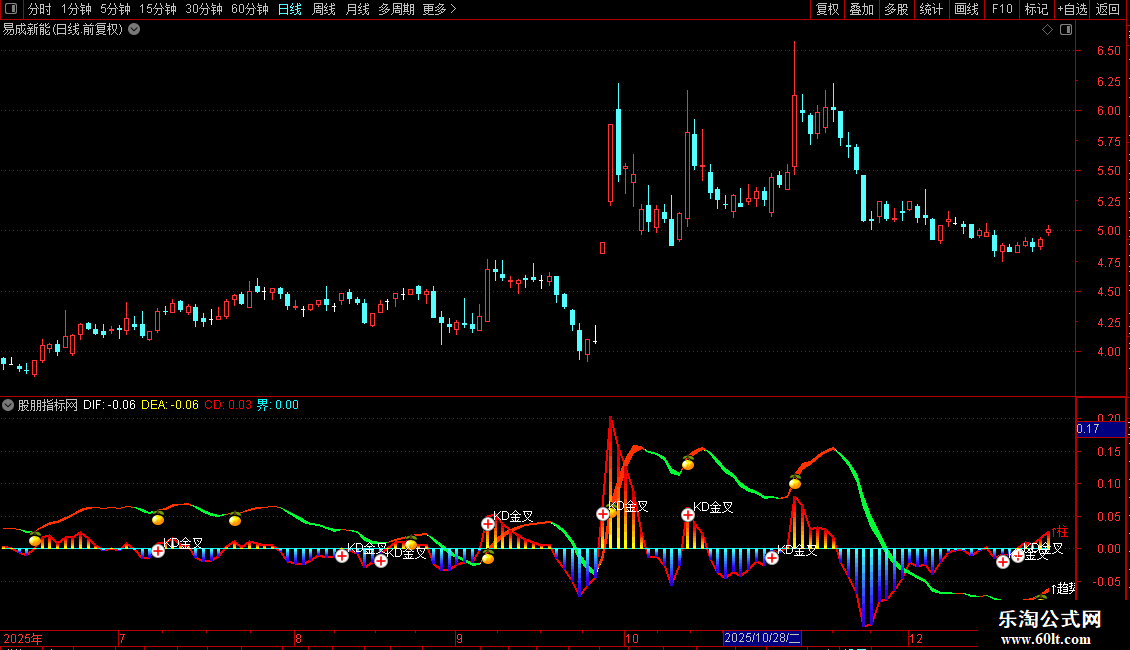Click the 0.17 value label on indicator axis
This screenshot has height=650, width=1130.
(x=1088, y=430)
